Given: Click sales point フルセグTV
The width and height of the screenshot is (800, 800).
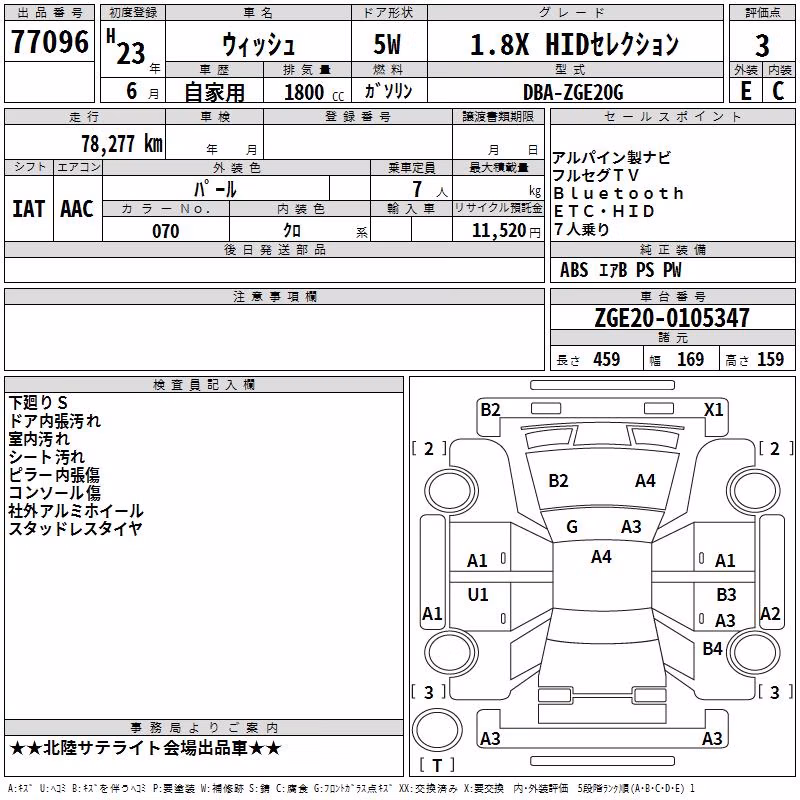Looking at the screenshot, I should pos(595,176).
